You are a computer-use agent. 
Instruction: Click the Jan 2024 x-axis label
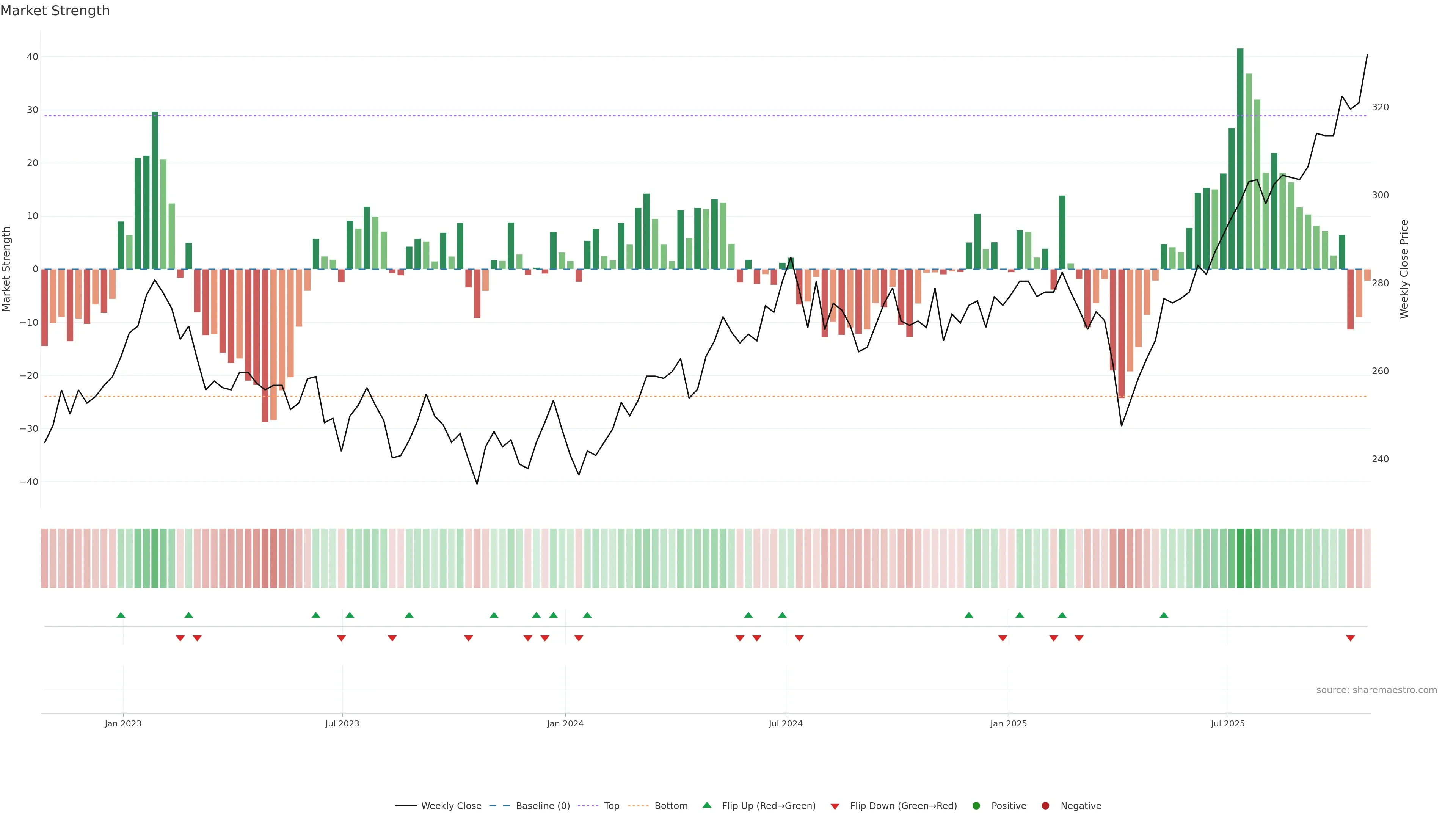coord(565,723)
